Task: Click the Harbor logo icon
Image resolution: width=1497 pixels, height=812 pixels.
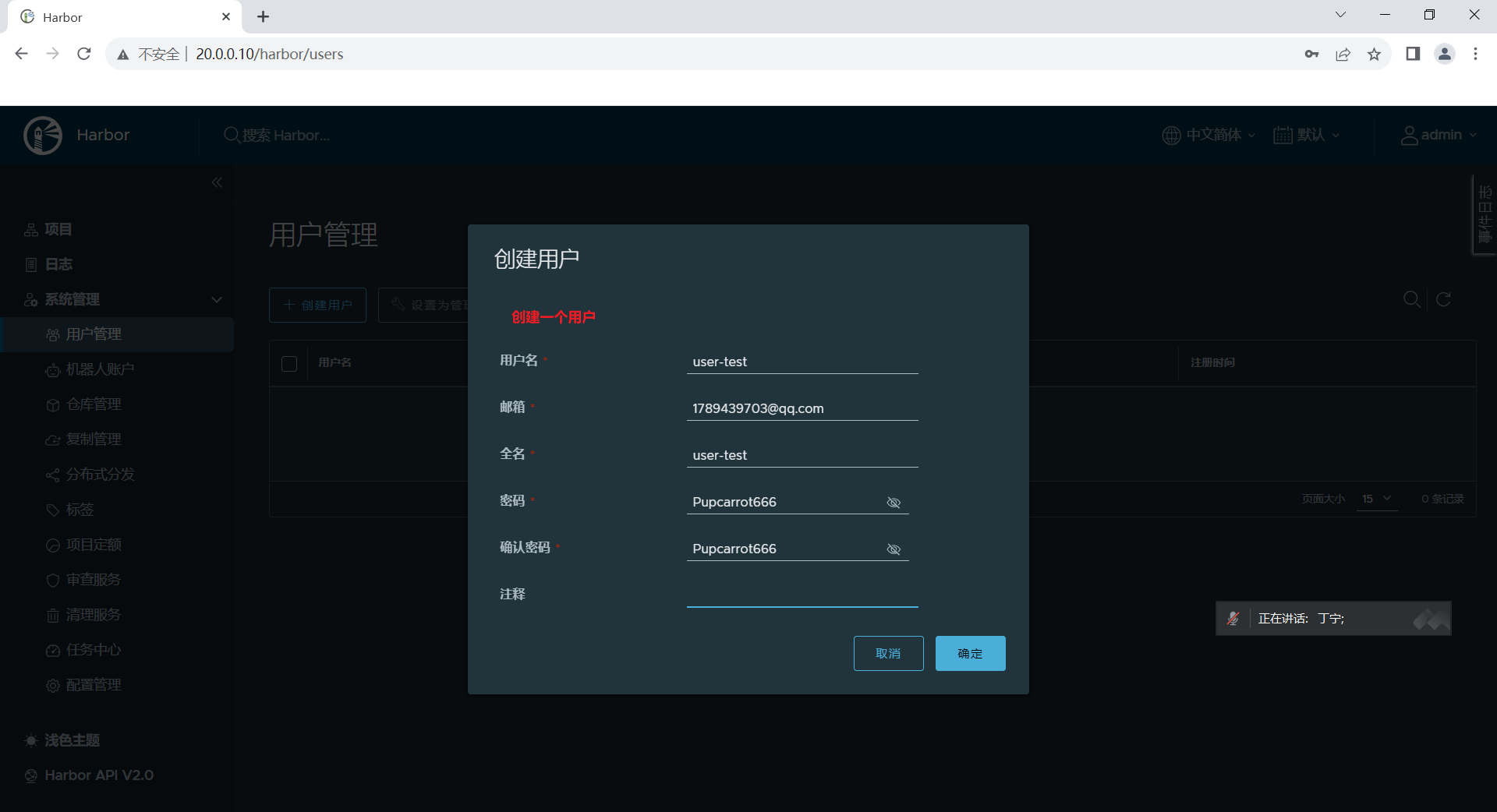Action: pyautogui.click(x=43, y=136)
